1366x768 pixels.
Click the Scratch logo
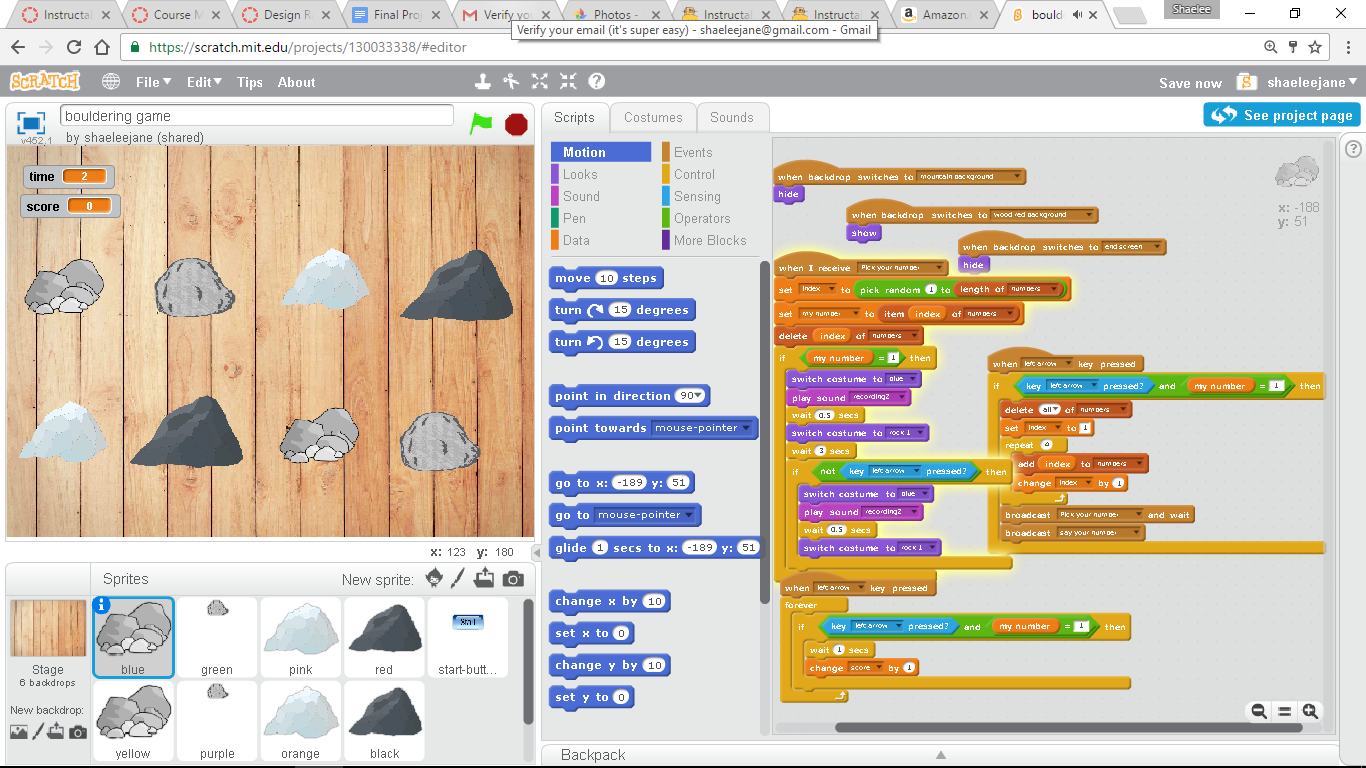pos(45,81)
